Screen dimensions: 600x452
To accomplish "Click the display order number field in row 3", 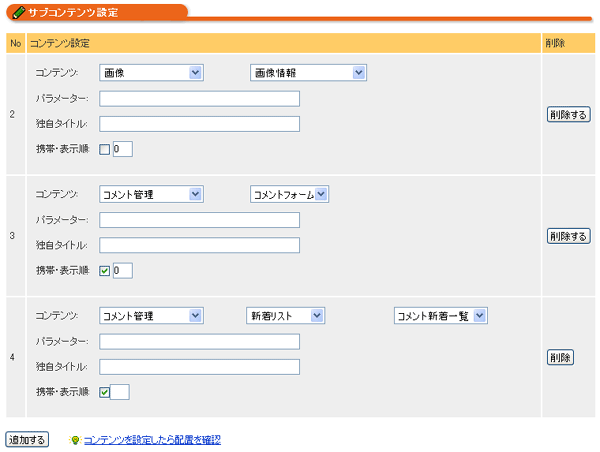I will tap(123, 271).
